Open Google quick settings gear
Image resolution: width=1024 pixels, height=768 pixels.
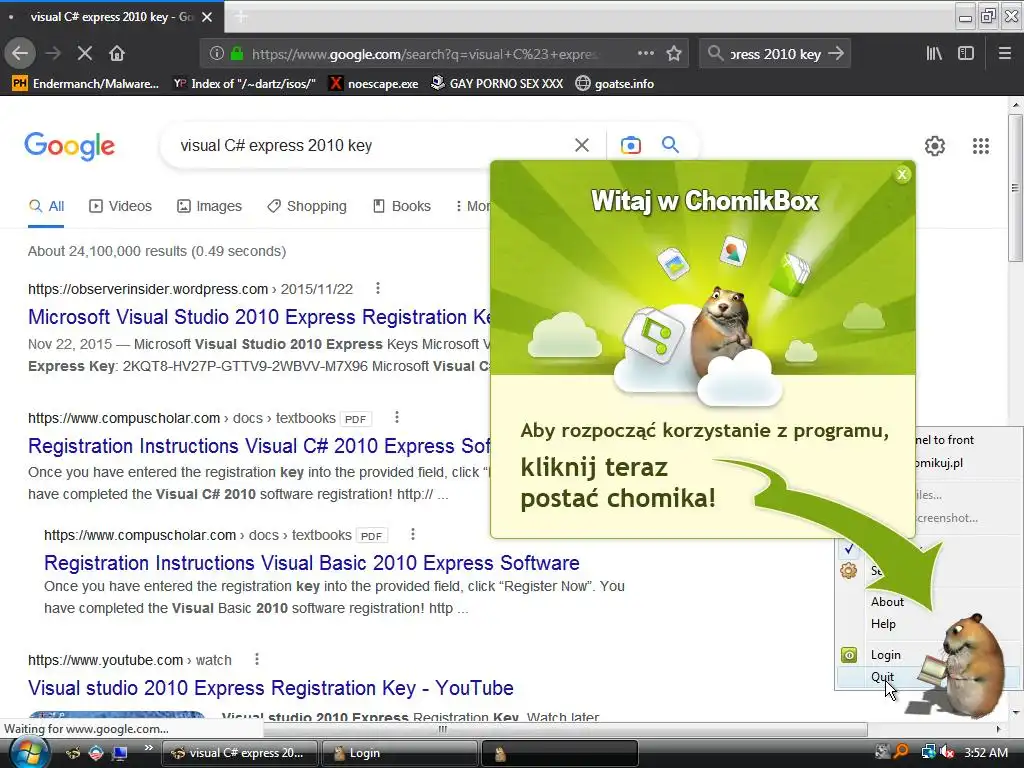tap(935, 146)
